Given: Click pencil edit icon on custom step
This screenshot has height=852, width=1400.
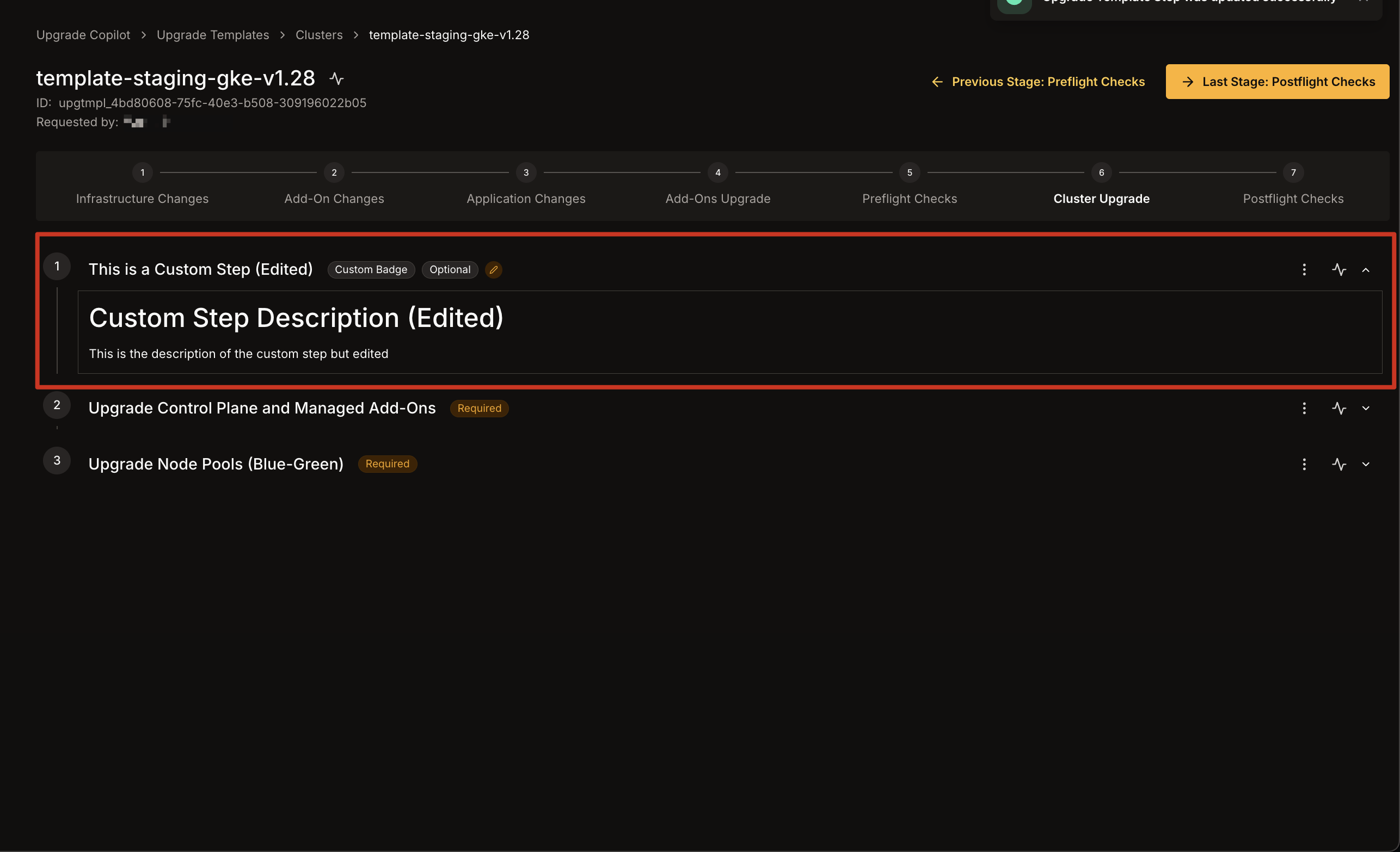Looking at the screenshot, I should tap(493, 270).
